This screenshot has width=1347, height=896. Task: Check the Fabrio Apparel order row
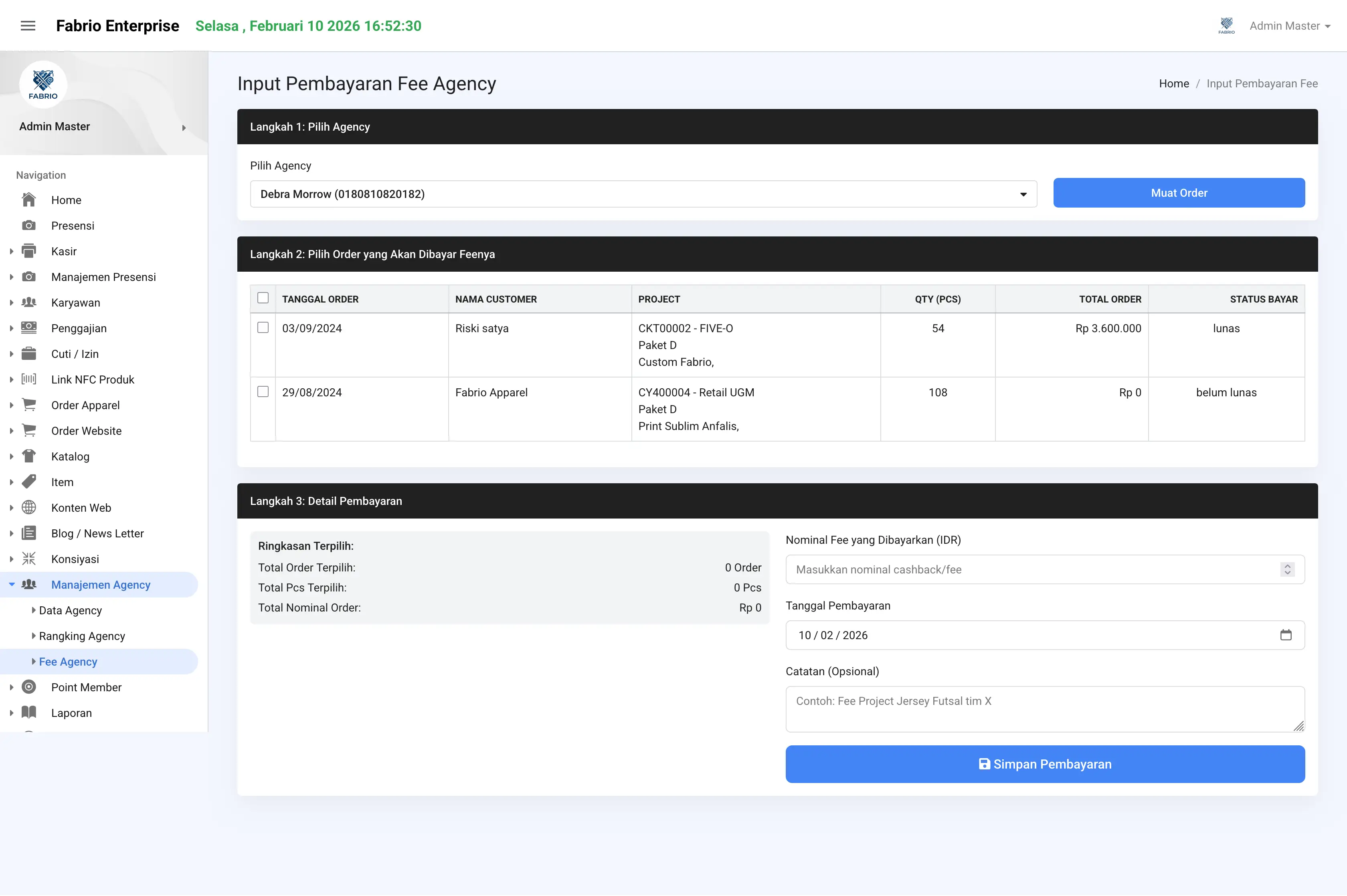coord(263,391)
